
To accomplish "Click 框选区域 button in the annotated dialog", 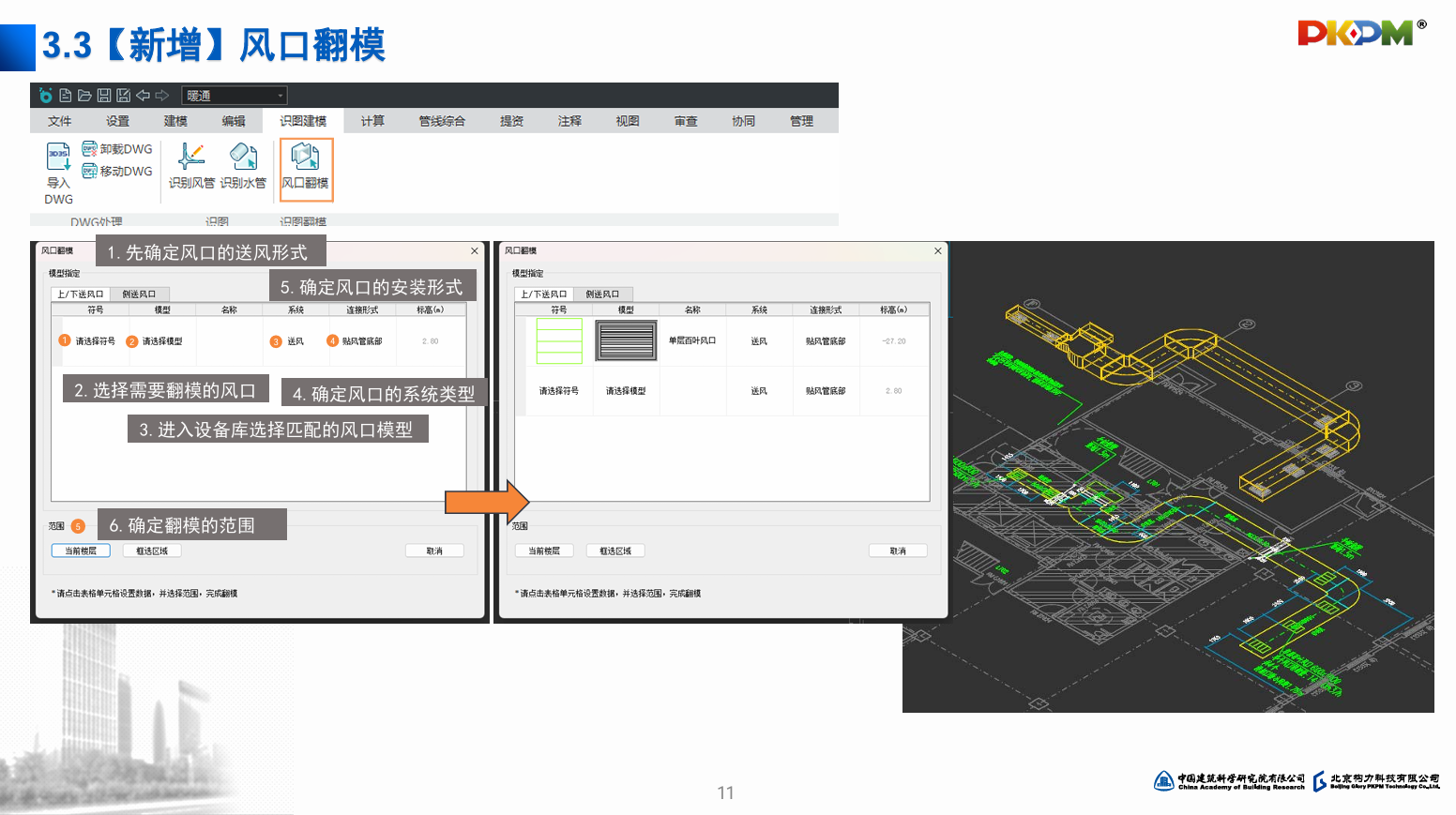I will pyautogui.click(x=152, y=551).
